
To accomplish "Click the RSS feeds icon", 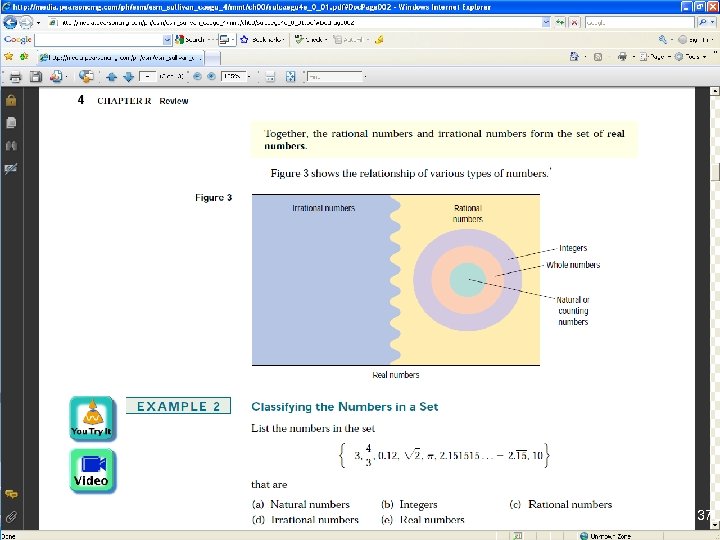I will coord(598,57).
